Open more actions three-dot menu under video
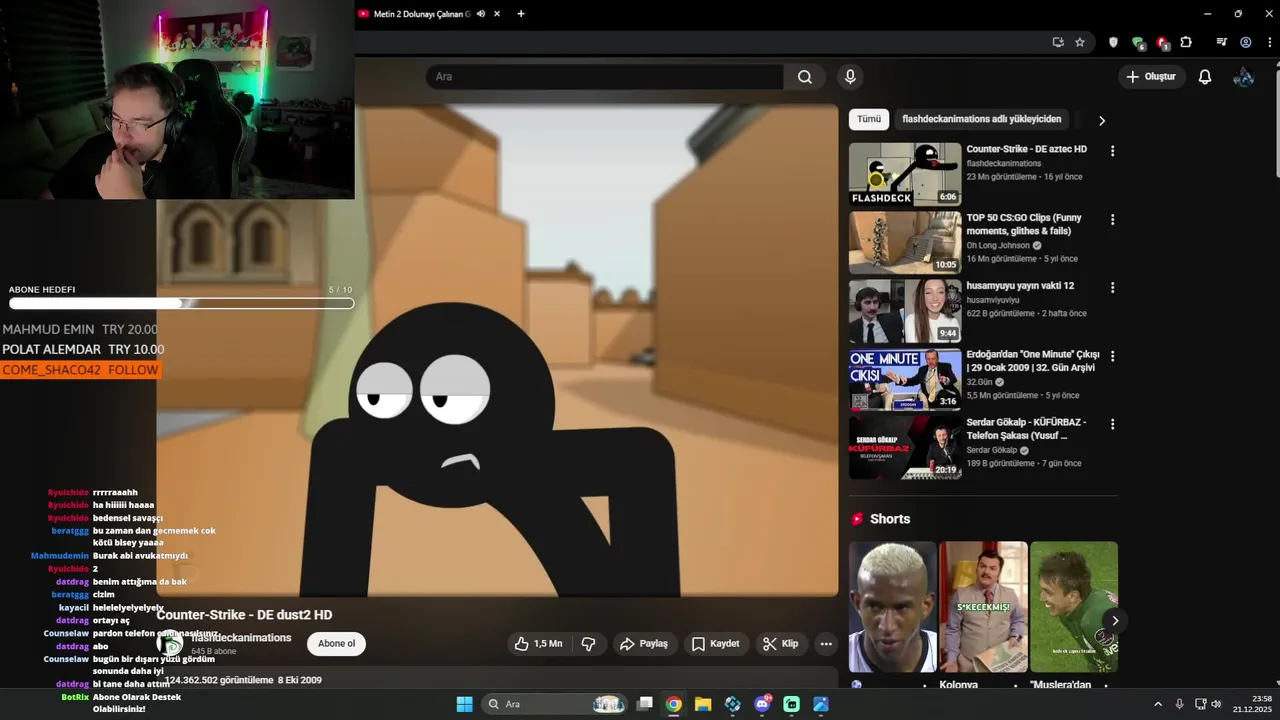The height and width of the screenshot is (720, 1280). tap(826, 644)
